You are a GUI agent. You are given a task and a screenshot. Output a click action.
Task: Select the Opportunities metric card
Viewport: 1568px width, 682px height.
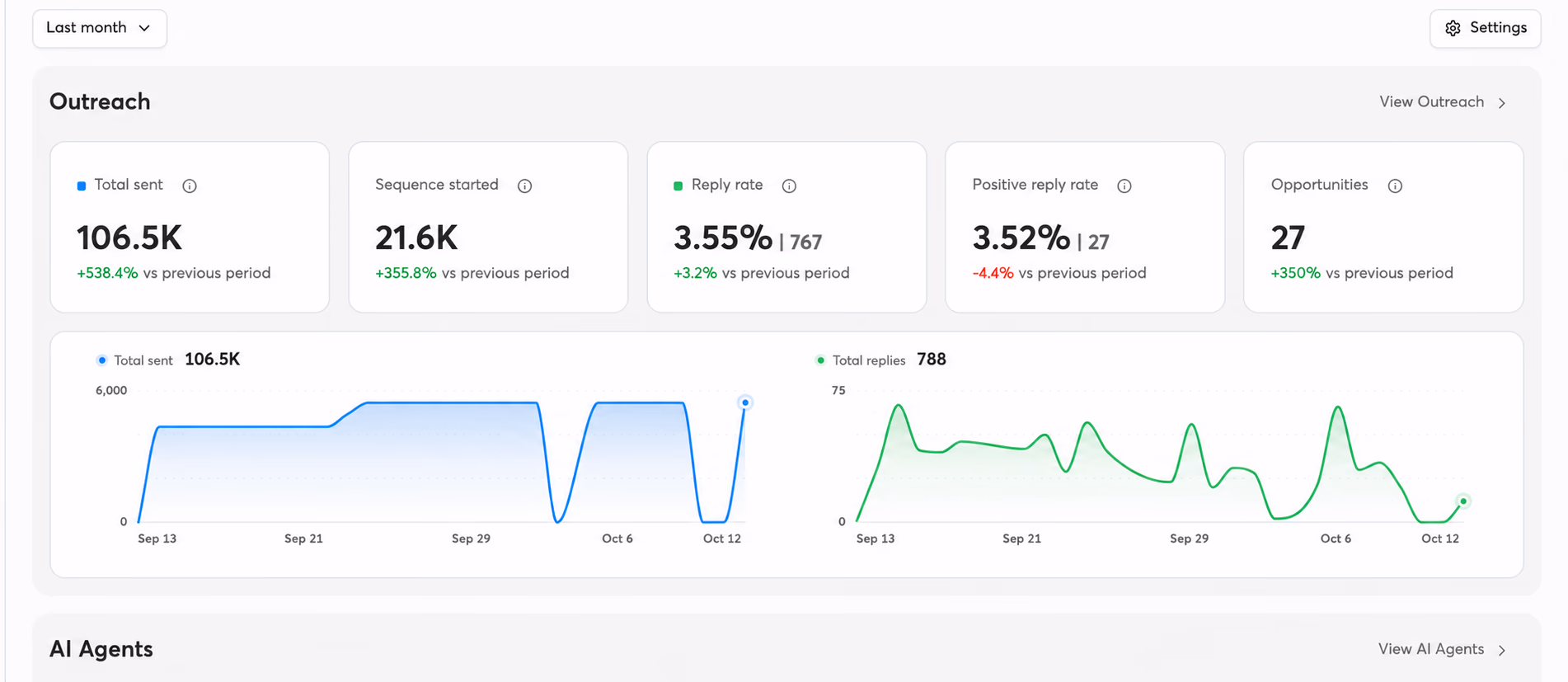(x=1383, y=227)
